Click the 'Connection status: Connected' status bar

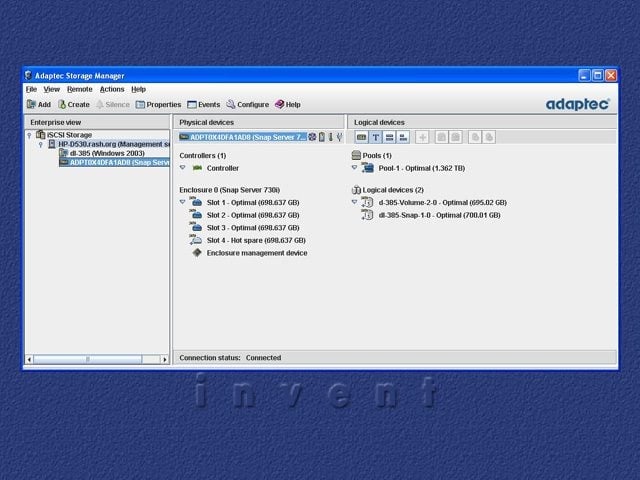click(395, 358)
